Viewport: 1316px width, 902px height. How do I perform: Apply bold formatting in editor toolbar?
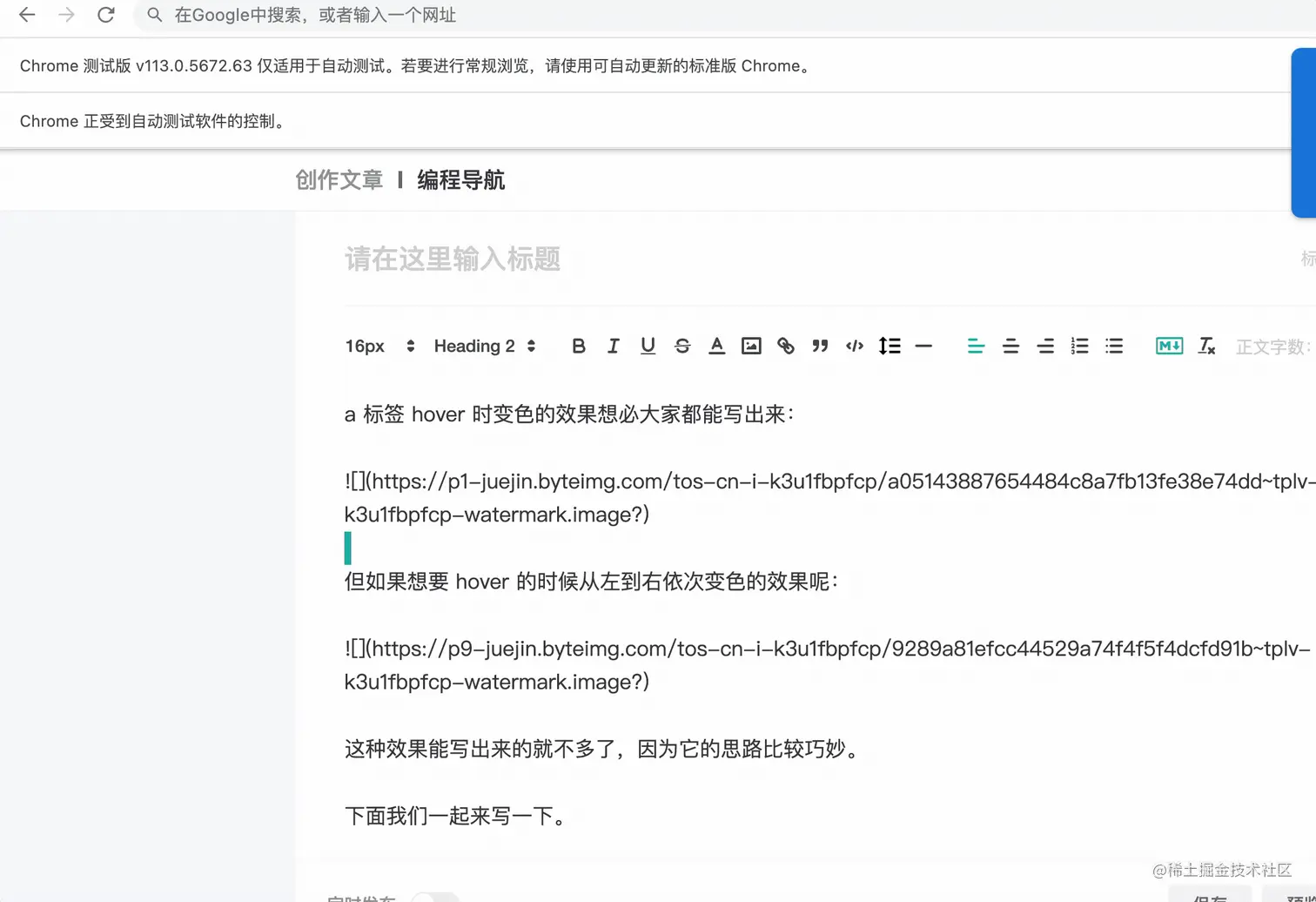(x=578, y=347)
